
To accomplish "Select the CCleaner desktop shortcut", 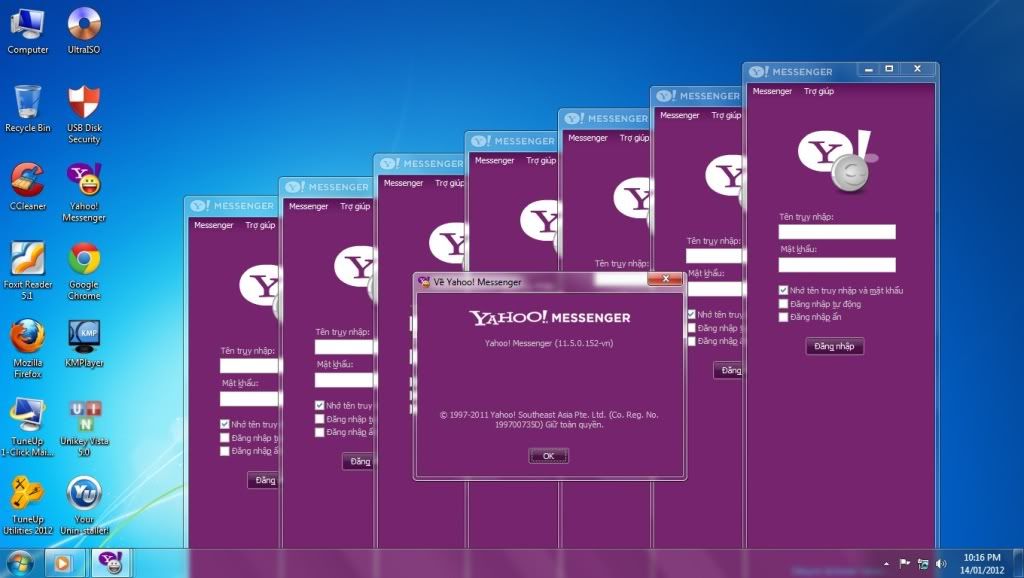I will pos(27,187).
